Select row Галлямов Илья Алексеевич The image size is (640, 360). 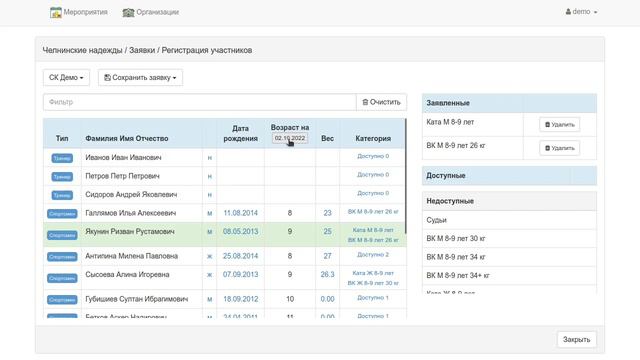coord(225,213)
